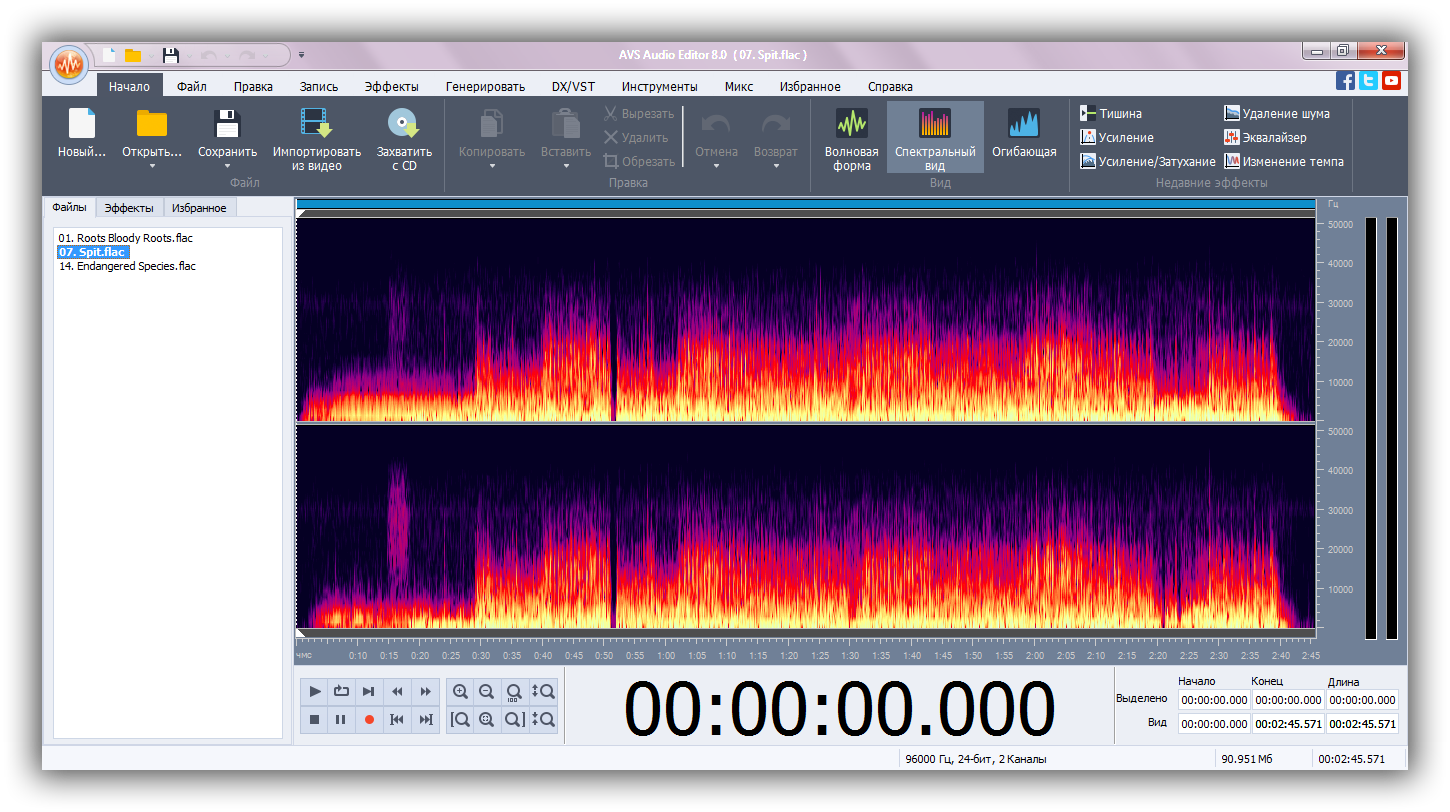Edit the Выделено Длина time field
The height and width of the screenshot is (812, 1450).
tap(1362, 700)
